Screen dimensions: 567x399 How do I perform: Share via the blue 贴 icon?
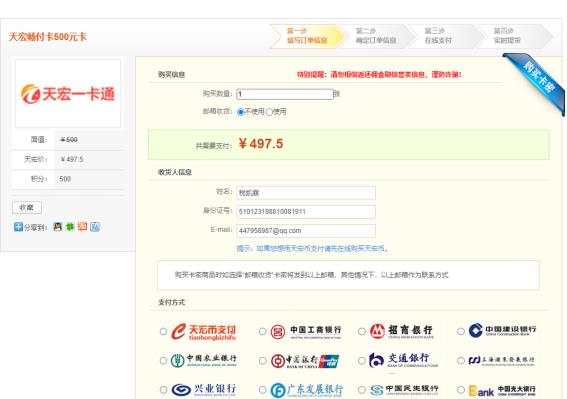coord(95,227)
